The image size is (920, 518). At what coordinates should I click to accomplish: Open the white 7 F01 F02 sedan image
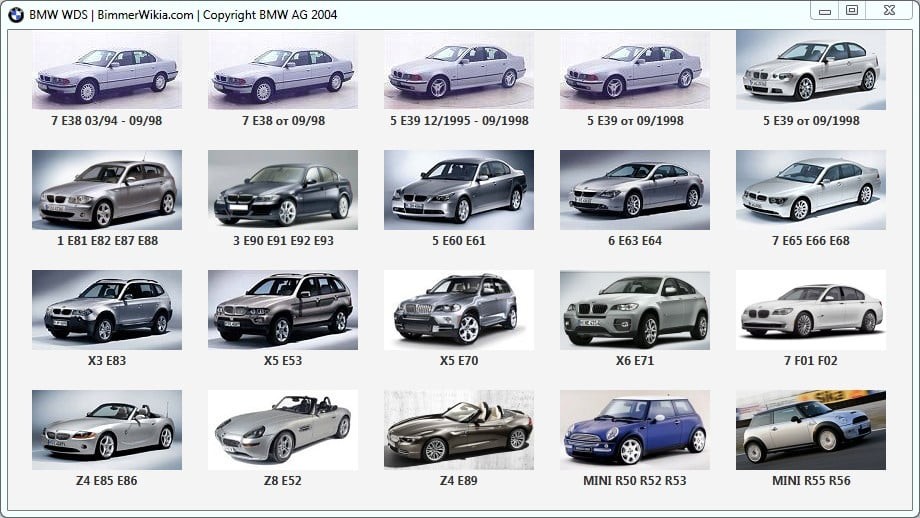(811, 310)
